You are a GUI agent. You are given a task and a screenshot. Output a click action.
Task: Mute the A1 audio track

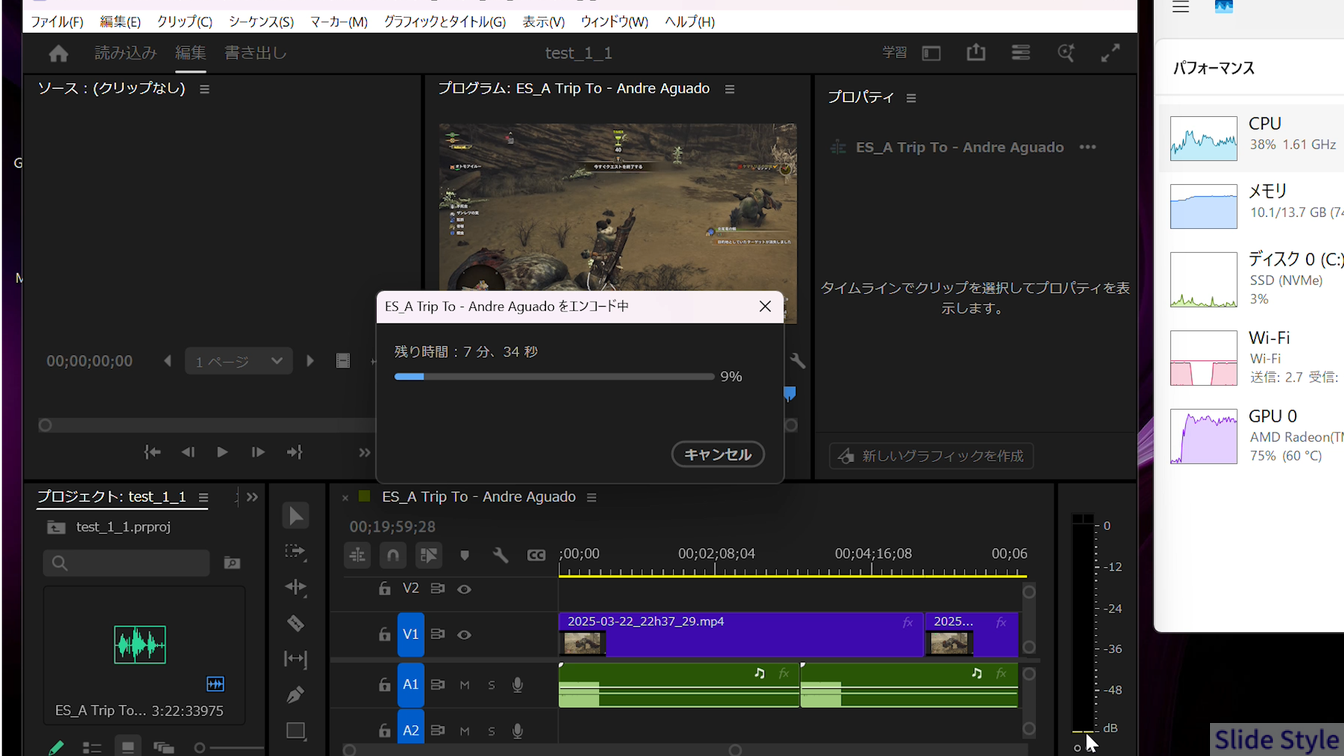(464, 685)
